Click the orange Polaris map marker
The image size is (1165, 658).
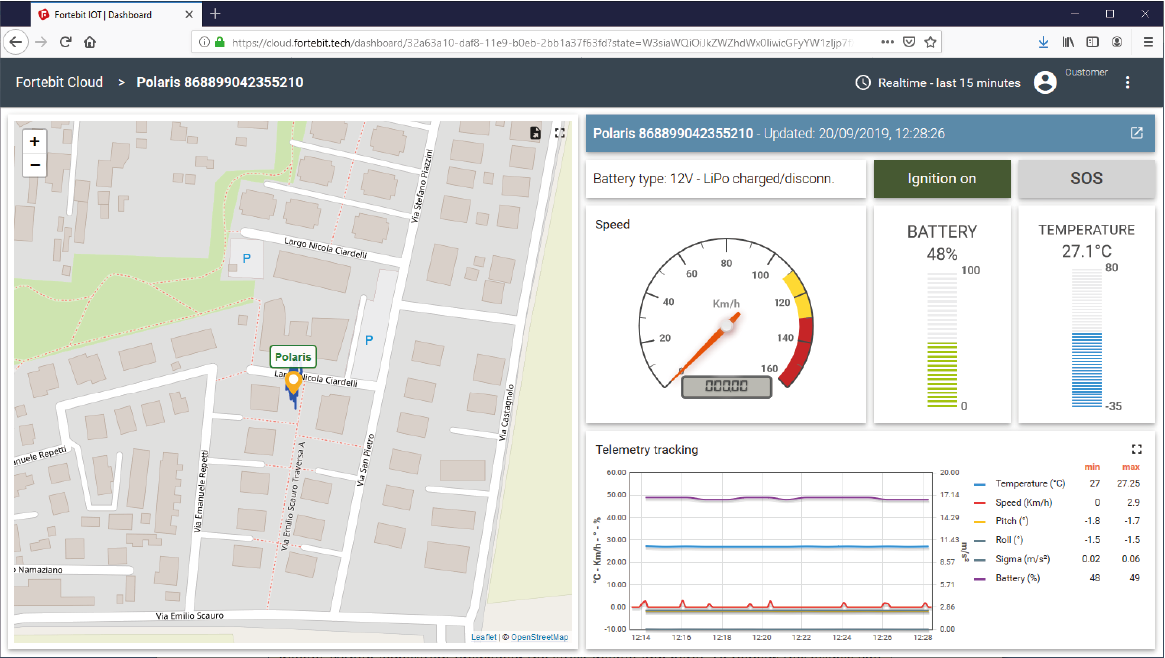[x=293, y=382]
